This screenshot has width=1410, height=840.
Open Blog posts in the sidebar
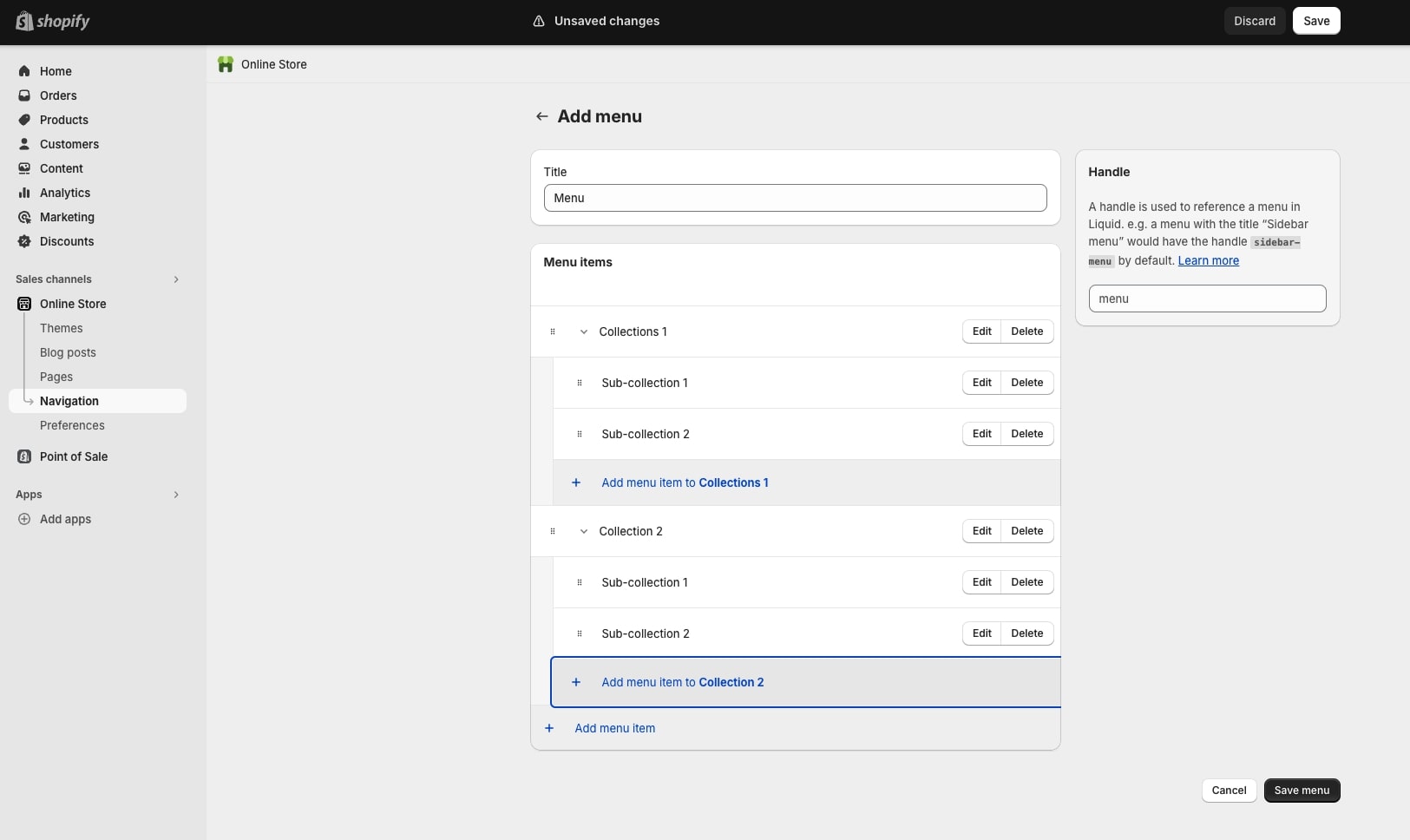click(x=68, y=352)
